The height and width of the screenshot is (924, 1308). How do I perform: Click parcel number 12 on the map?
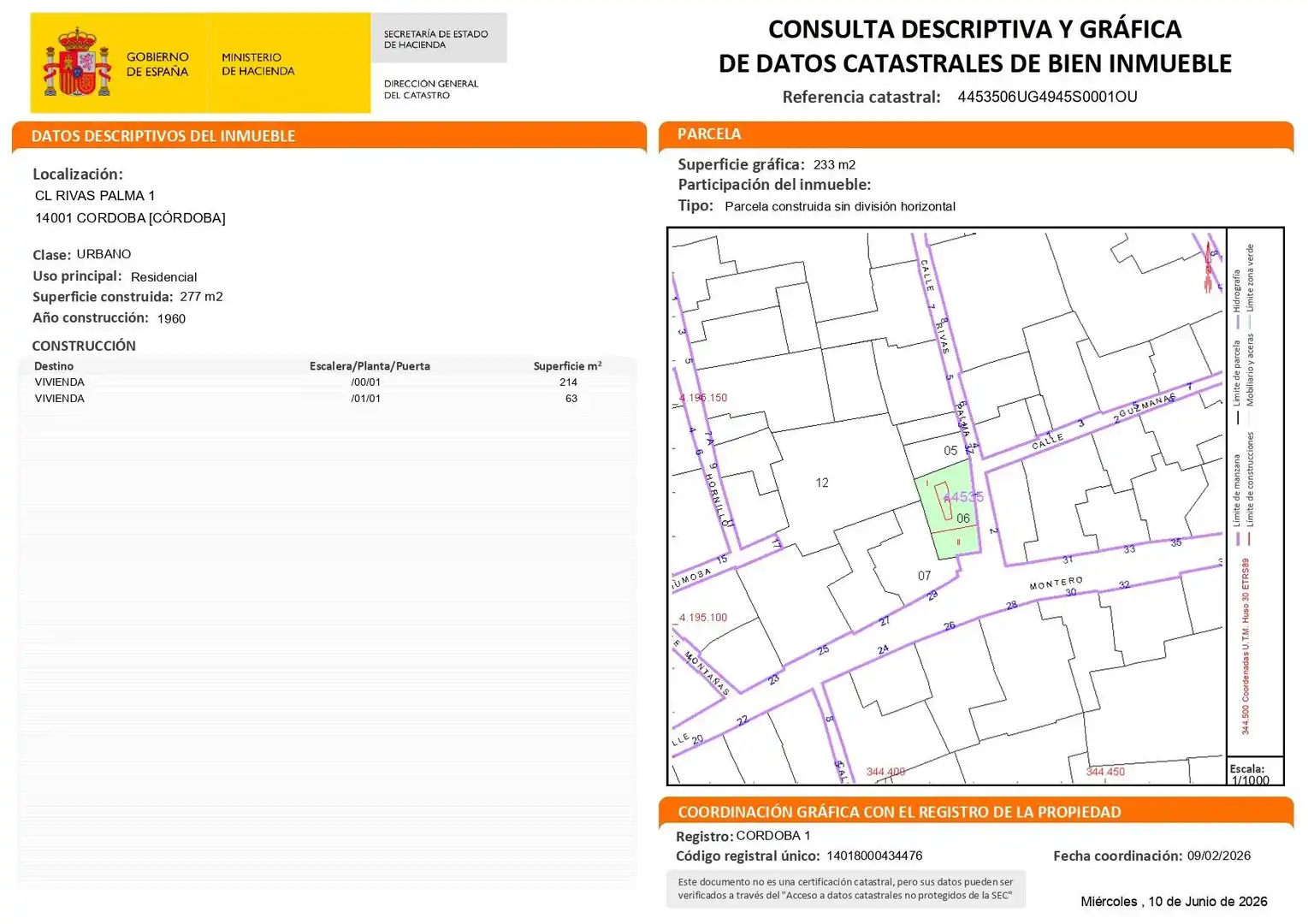point(822,483)
